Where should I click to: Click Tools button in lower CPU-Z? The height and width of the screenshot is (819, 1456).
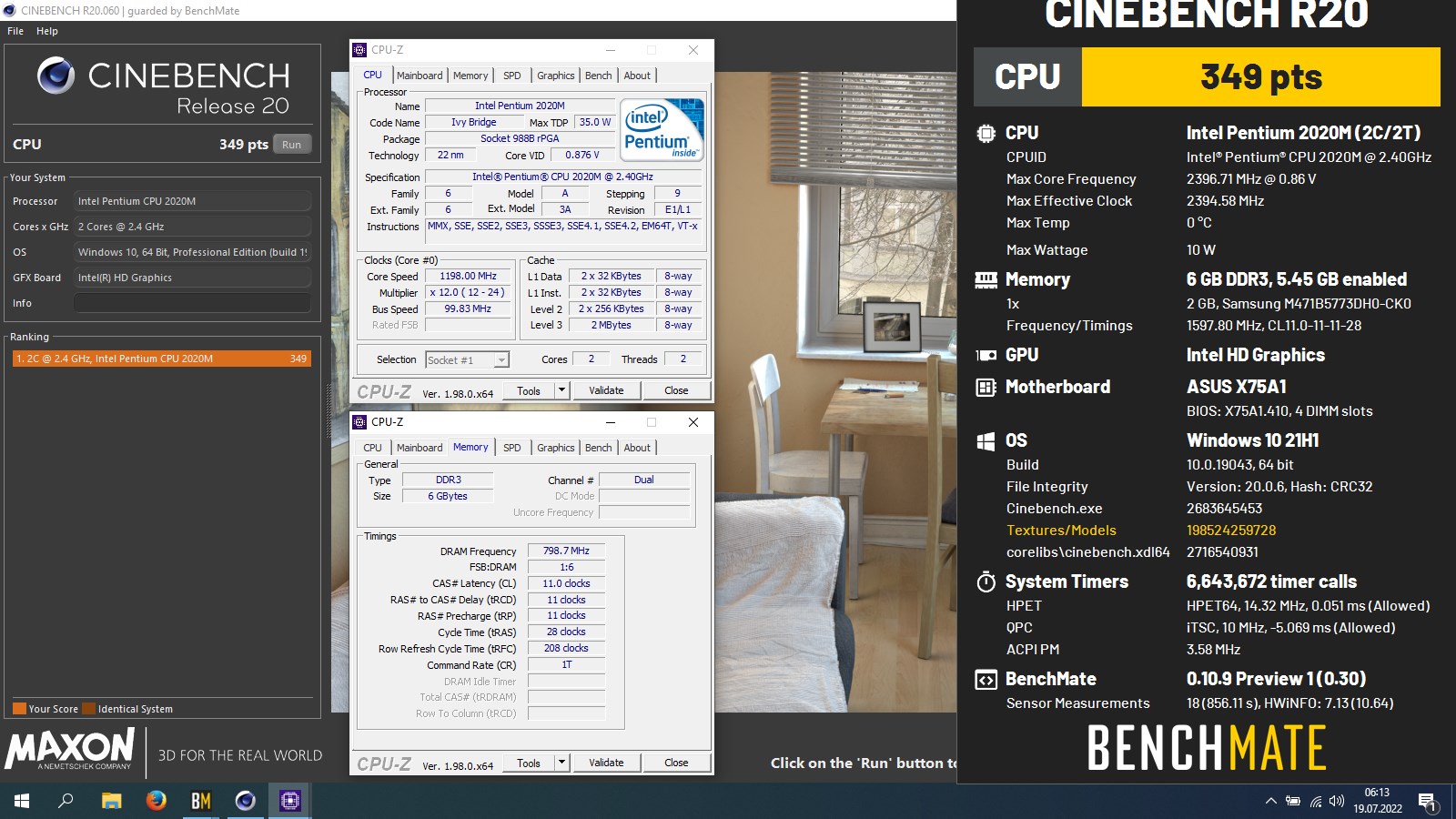click(x=529, y=763)
